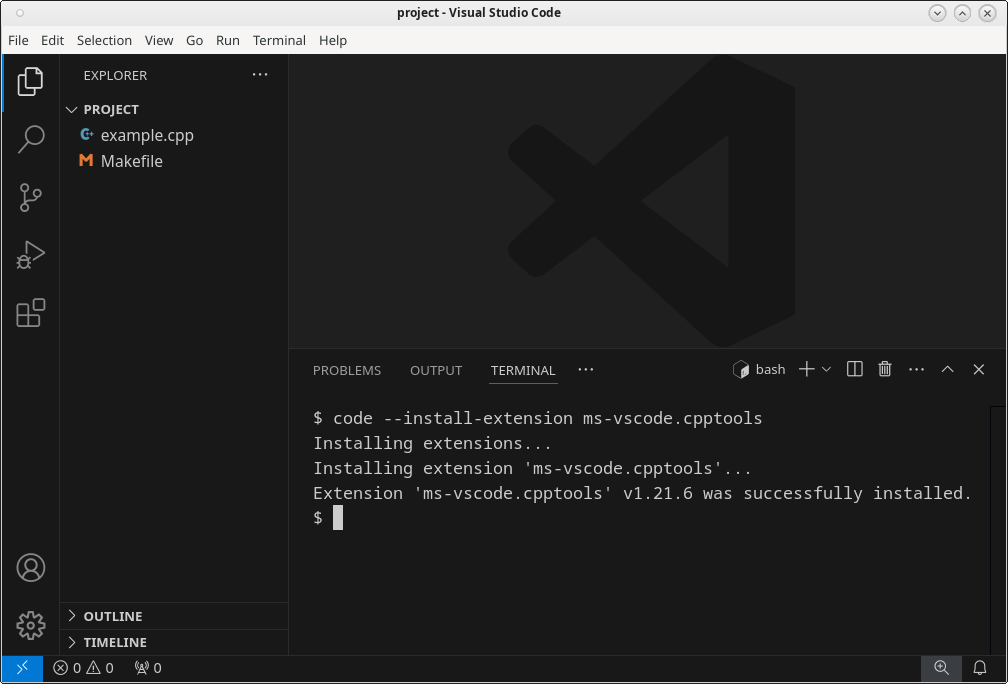
Task: Show errors and warnings from status bar
Action: [84, 669]
